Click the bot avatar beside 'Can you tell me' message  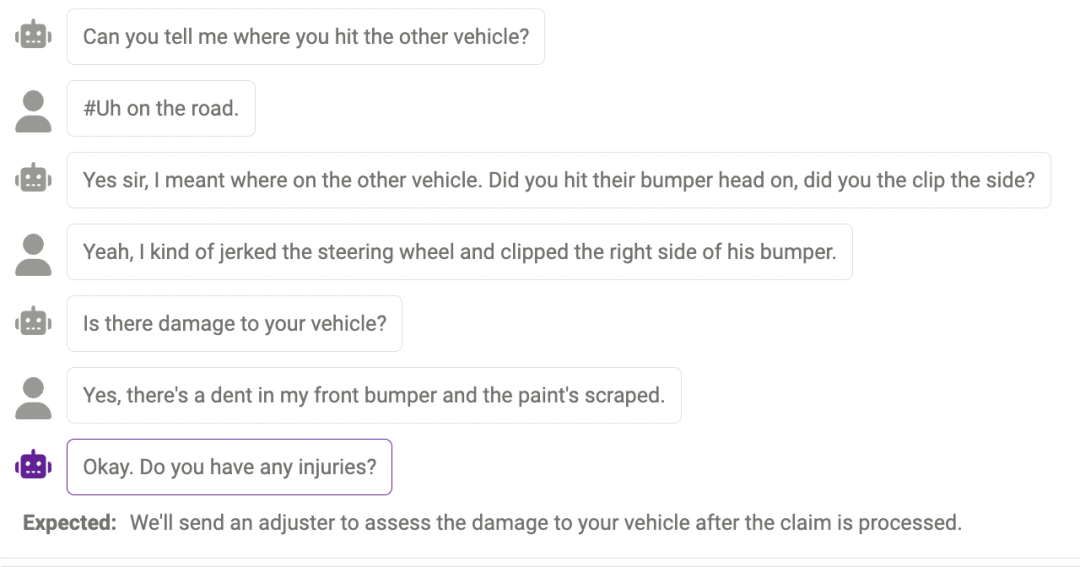(x=34, y=37)
